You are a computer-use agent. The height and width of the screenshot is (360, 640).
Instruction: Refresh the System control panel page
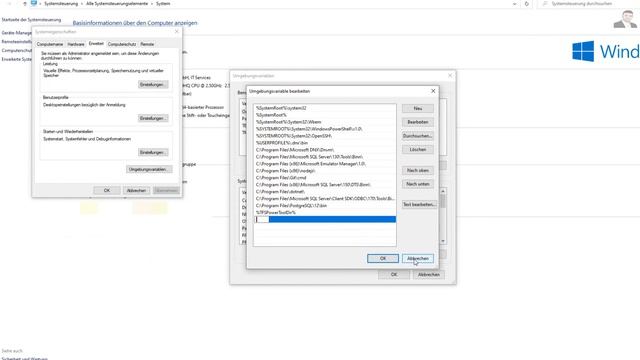pos(527,4)
